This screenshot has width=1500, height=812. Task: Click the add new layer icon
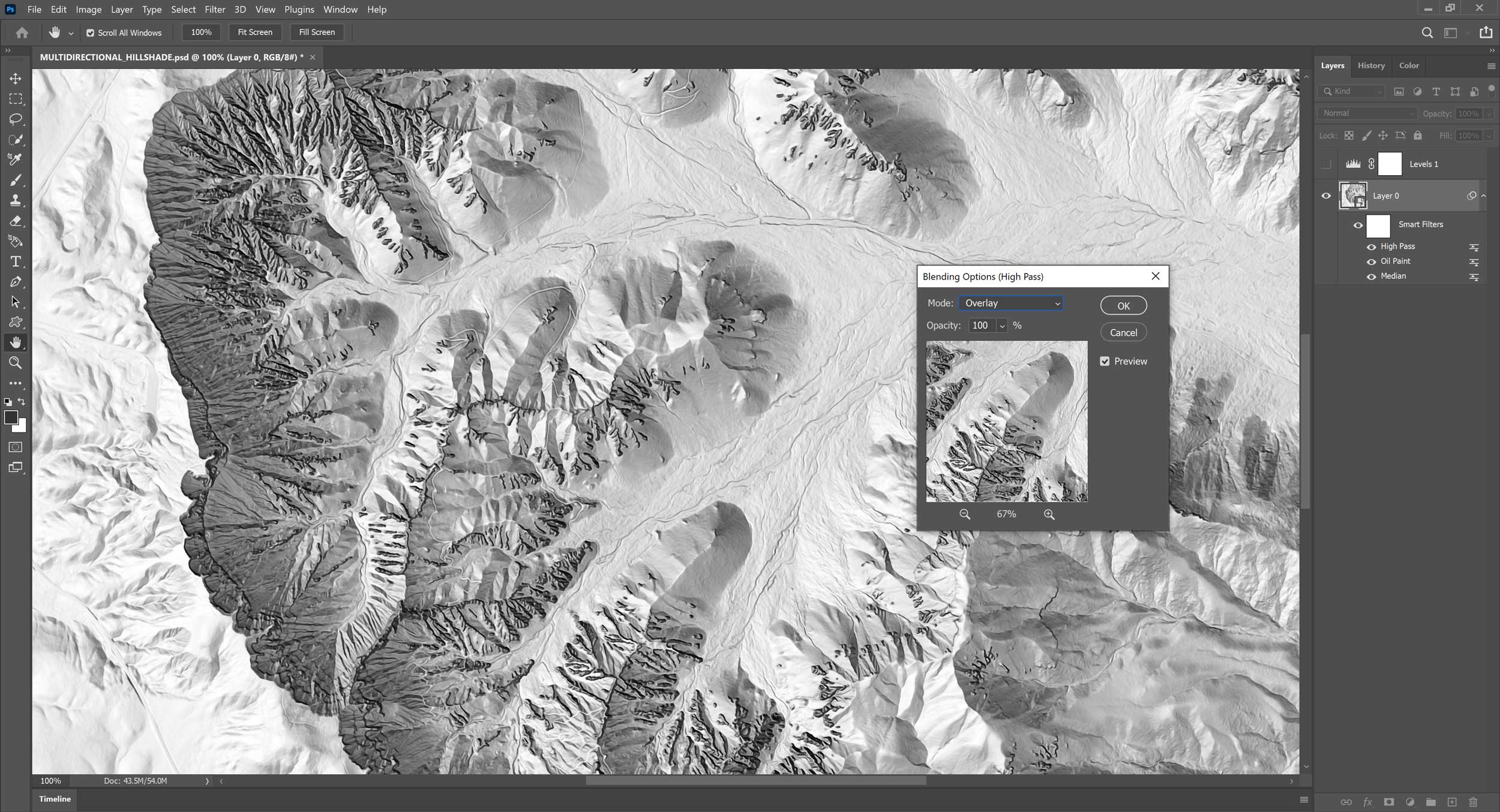1453,802
